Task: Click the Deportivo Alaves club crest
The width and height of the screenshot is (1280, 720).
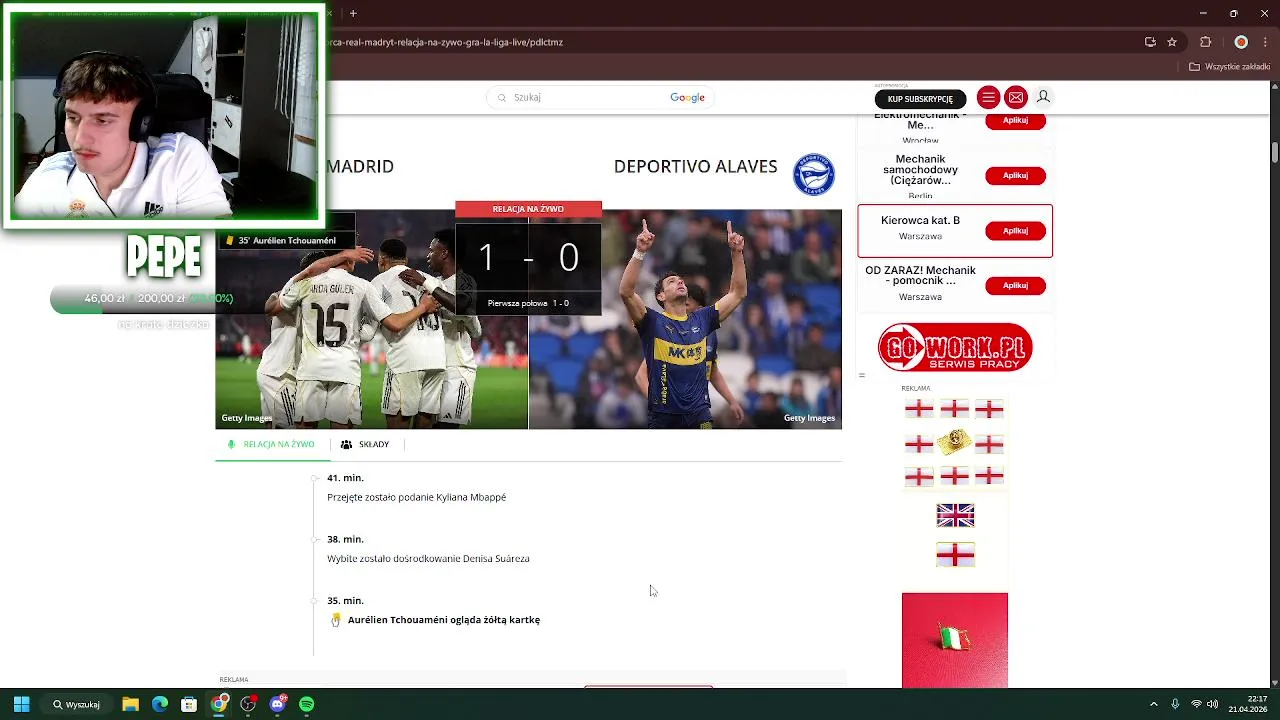Action: [x=814, y=174]
